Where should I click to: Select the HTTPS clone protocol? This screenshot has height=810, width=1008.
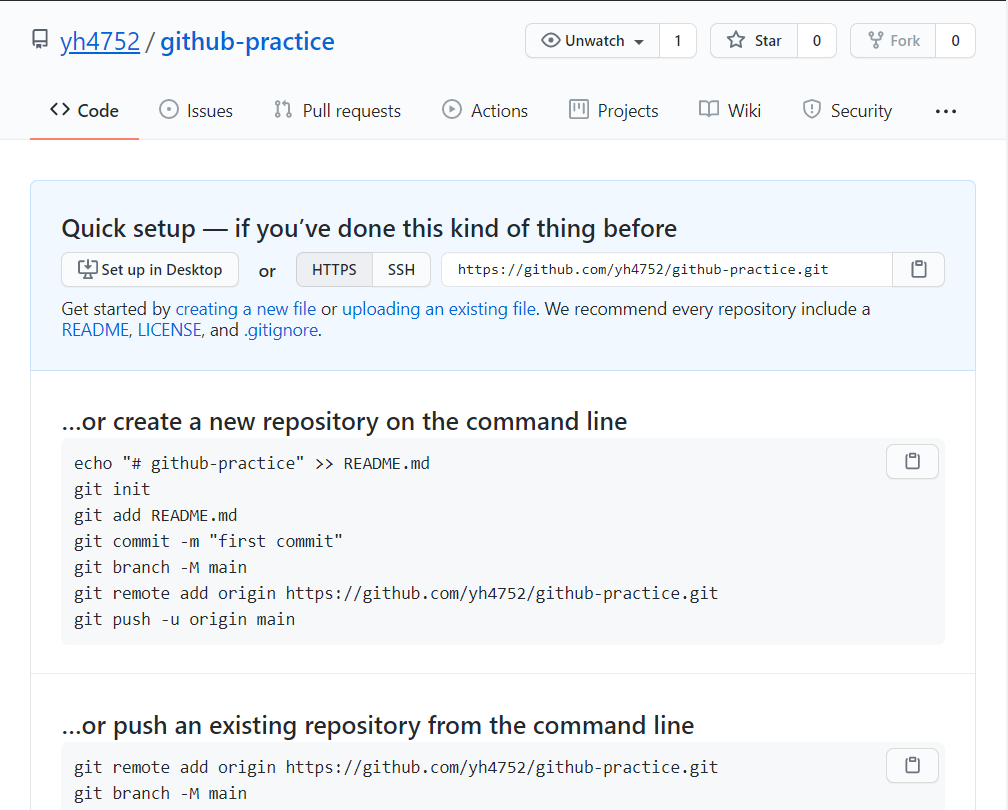(x=334, y=269)
